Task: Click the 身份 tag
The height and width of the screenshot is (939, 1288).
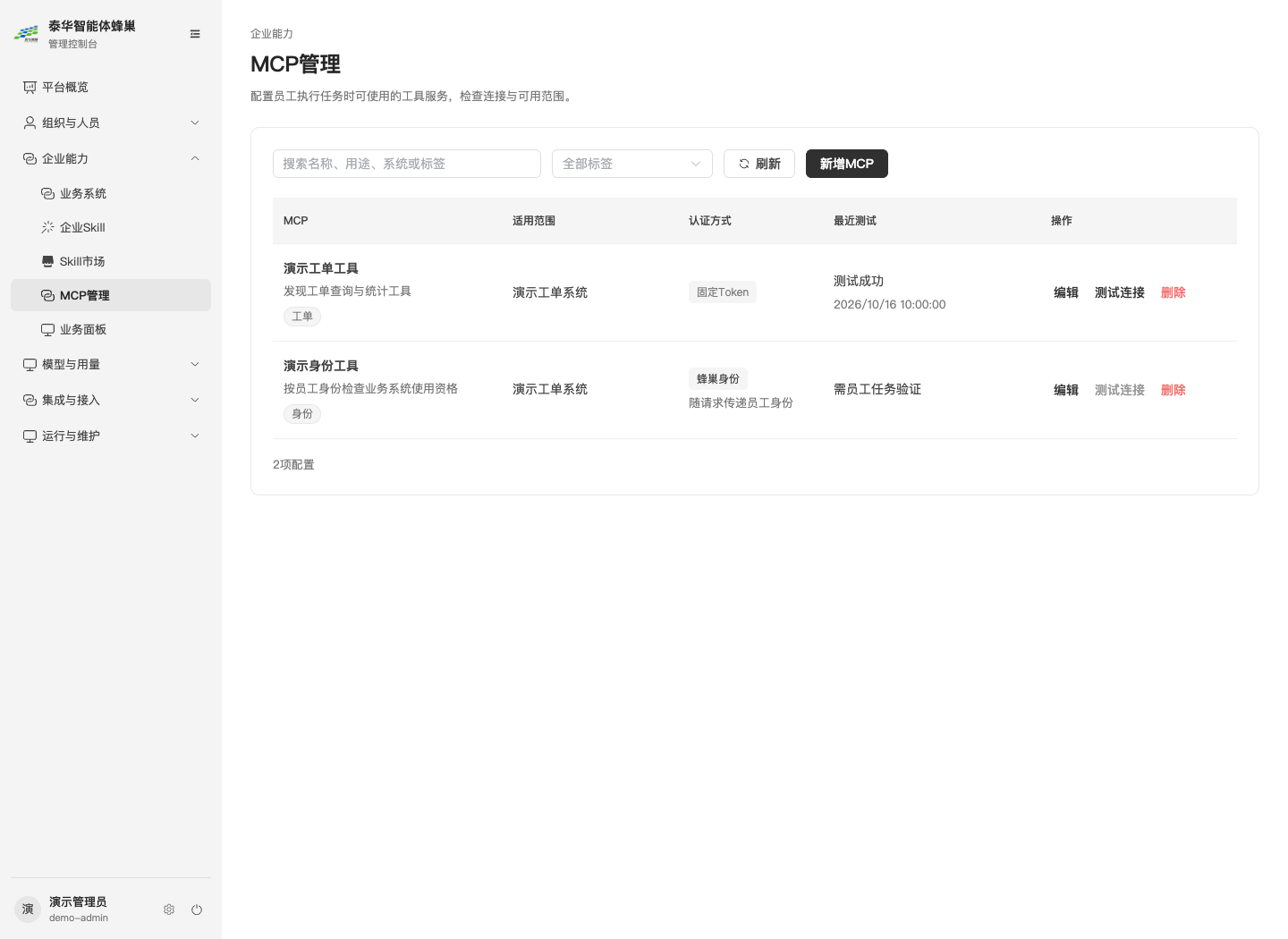Action: (302, 414)
